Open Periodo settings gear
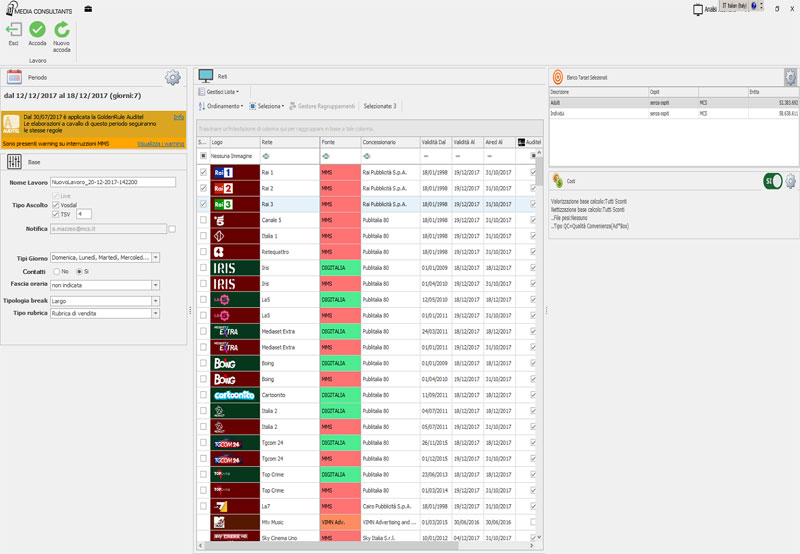This screenshot has height=554, width=800. [x=173, y=77]
